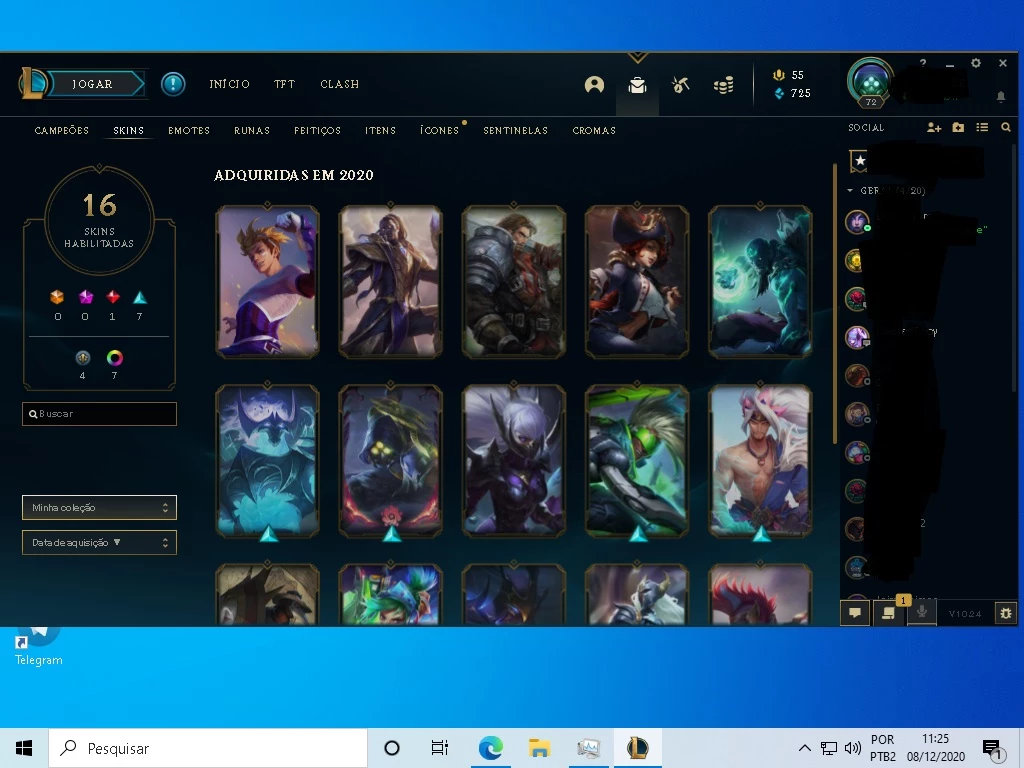Select the pirate-hat Miss Fortune skin card
Viewport: 1024px width, 768px height.
(637, 281)
